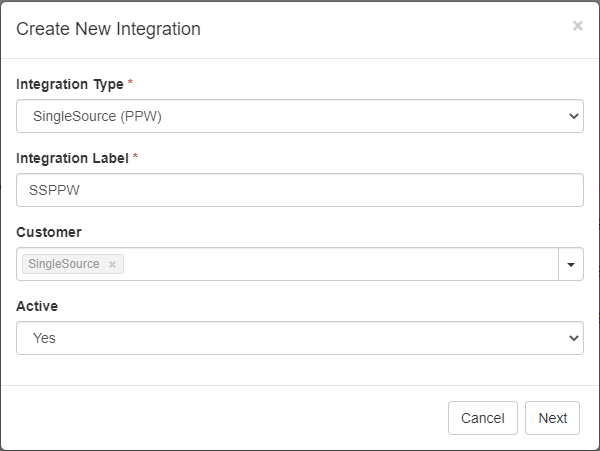Click the Customer field label

click(x=49, y=232)
